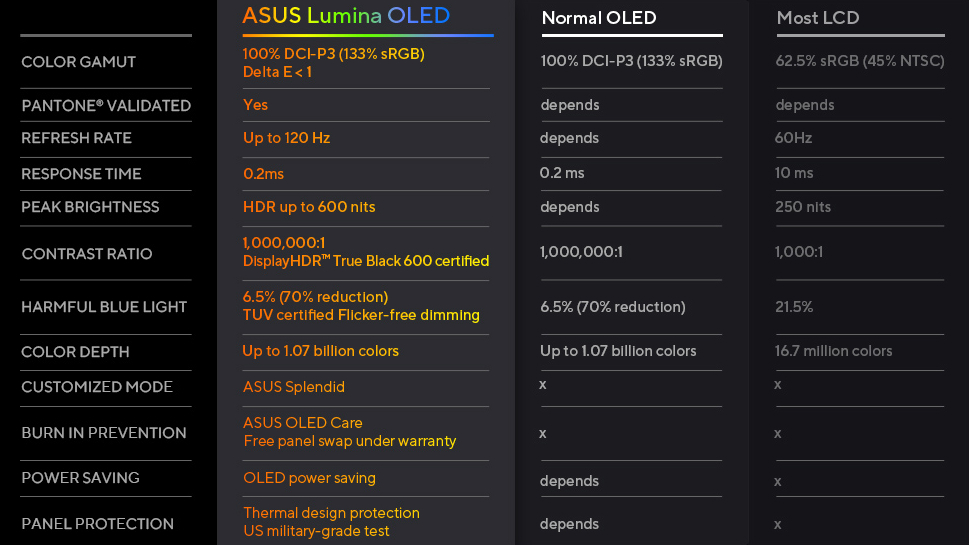
Task: Click the '16.7 million colors' LCD value
Action: point(833,351)
